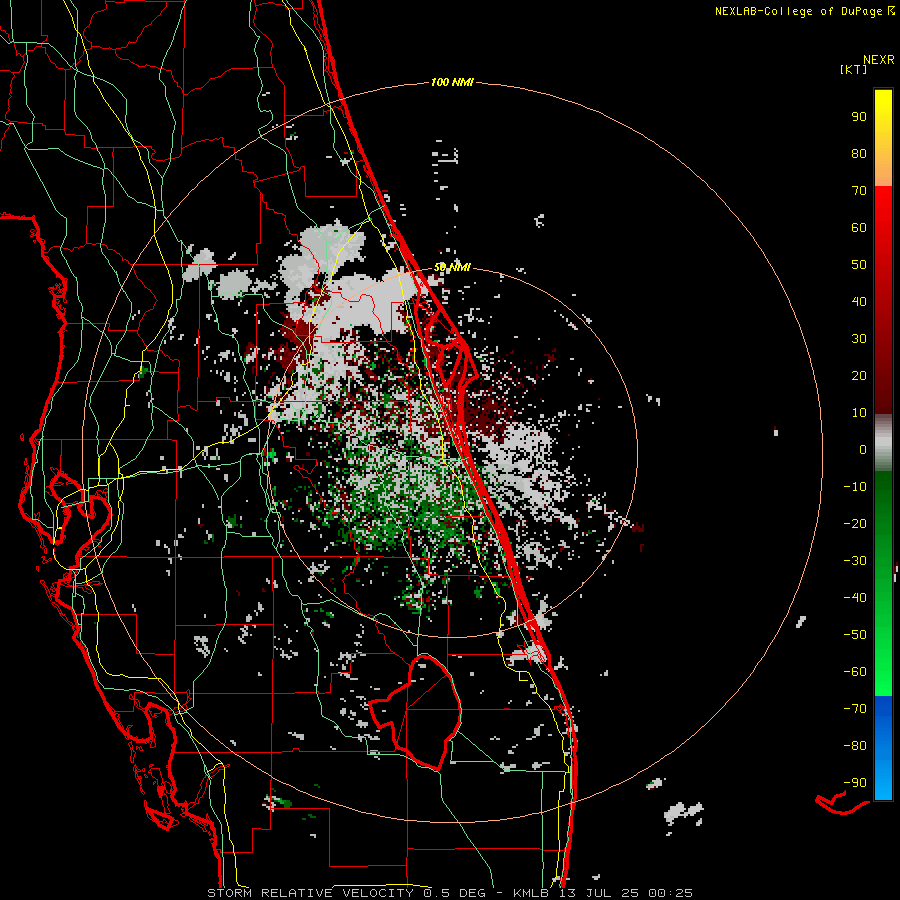Click the -20 knot scale label
The image size is (900, 900).
click(x=855, y=523)
